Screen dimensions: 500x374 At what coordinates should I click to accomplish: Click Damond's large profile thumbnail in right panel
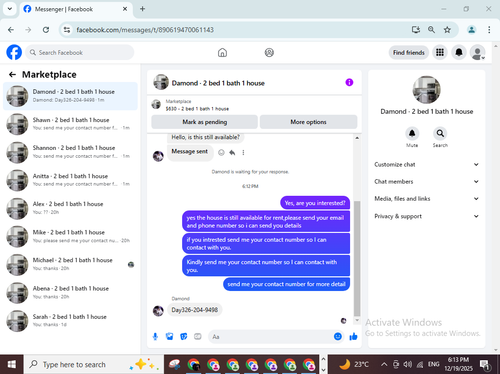click(426, 89)
